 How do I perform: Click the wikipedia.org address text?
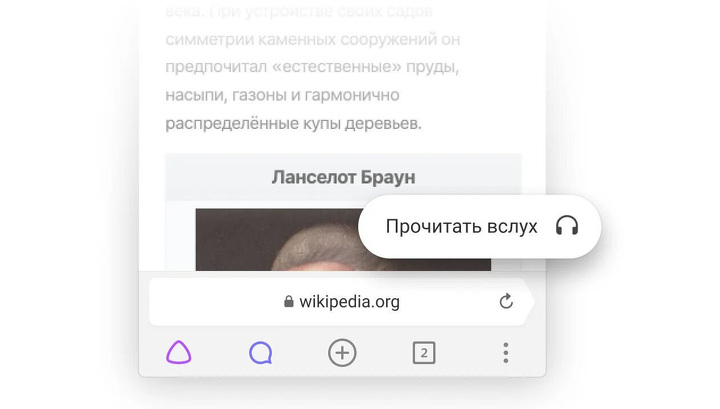[349, 302]
